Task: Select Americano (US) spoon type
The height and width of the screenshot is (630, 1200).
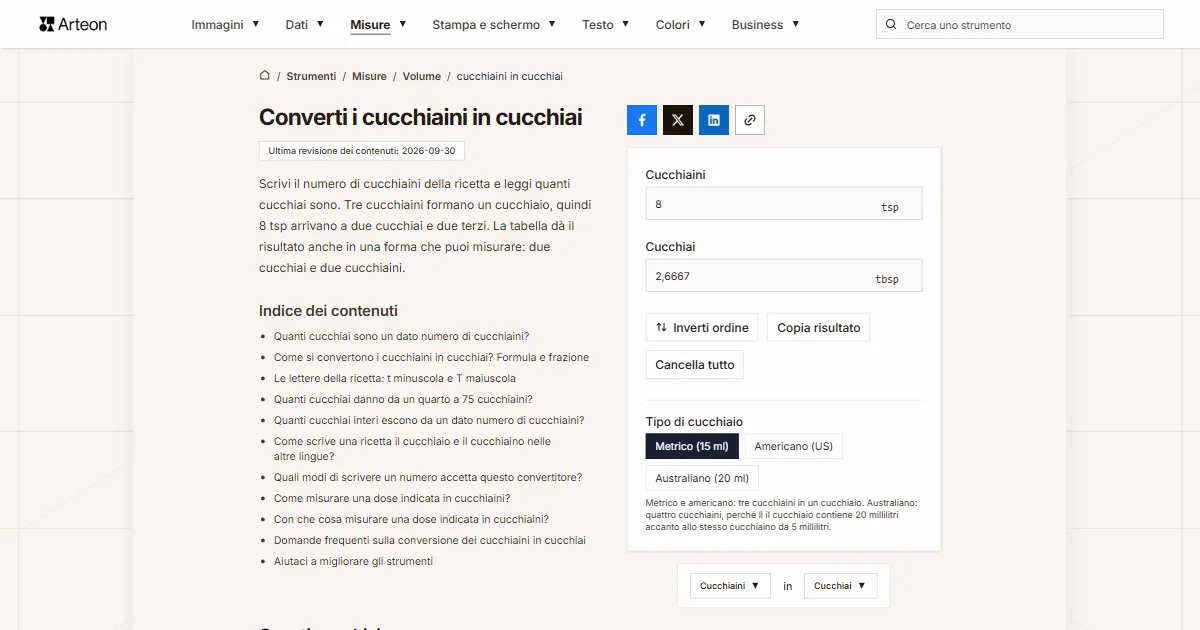Action: click(794, 446)
